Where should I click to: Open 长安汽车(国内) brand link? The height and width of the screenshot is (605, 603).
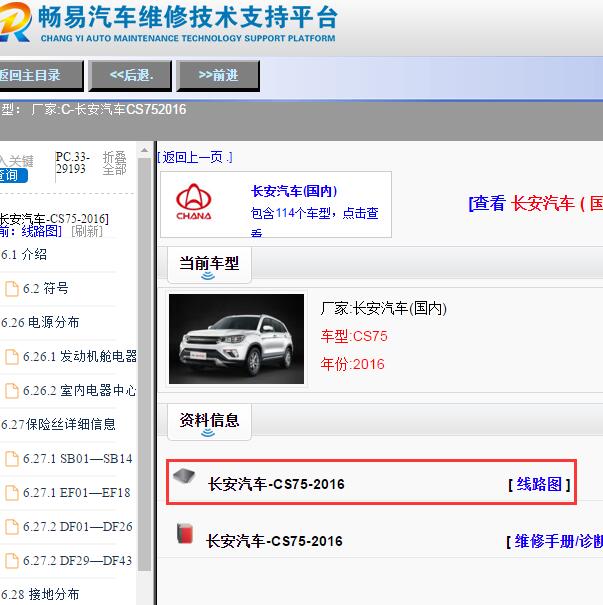coord(294,191)
